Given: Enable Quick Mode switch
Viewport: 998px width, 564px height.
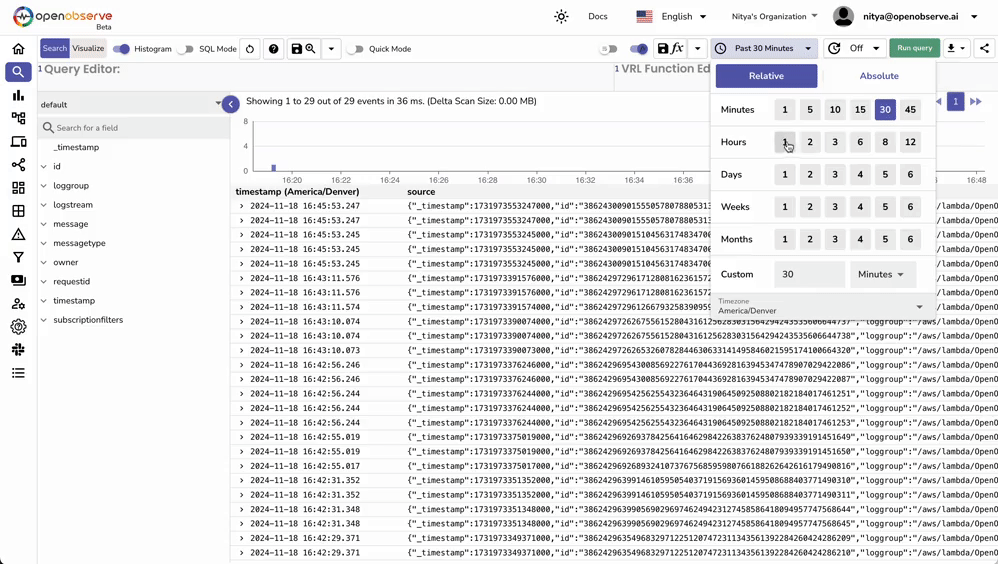Looking at the screenshot, I should click(355, 49).
